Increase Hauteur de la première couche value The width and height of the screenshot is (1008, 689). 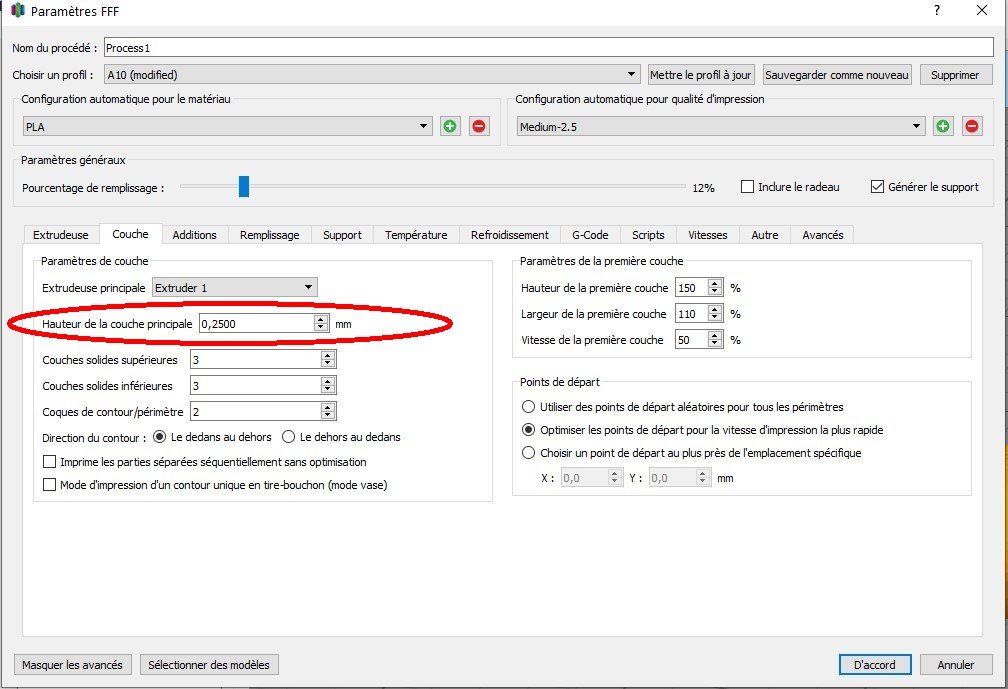pos(714,283)
